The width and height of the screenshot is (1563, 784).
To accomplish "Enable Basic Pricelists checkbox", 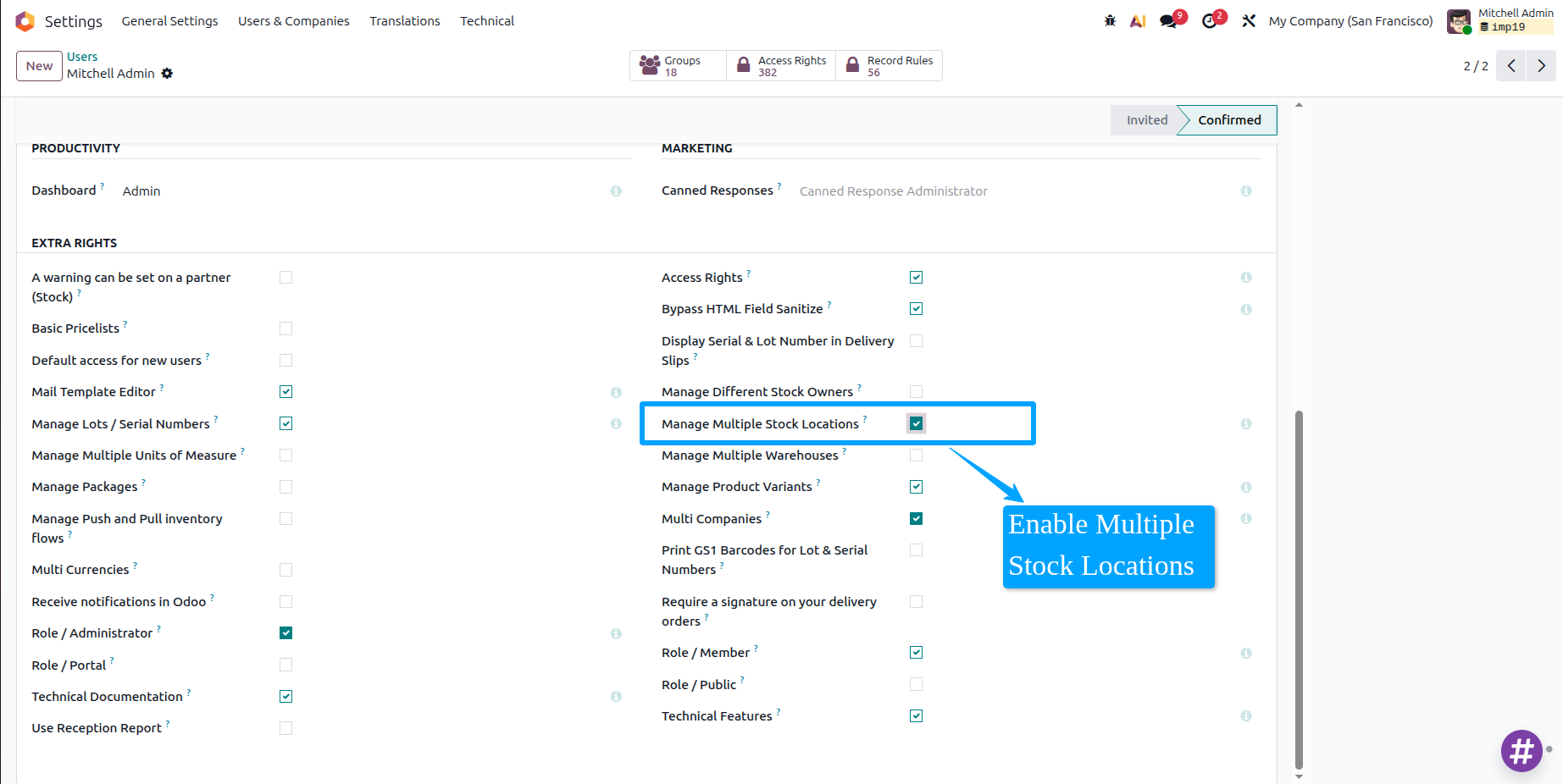I will (285, 329).
